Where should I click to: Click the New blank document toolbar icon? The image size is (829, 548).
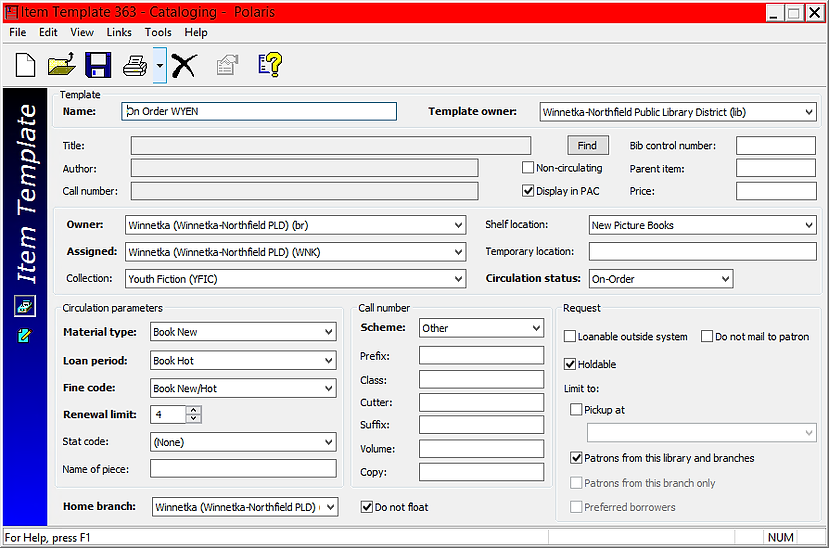(25, 66)
